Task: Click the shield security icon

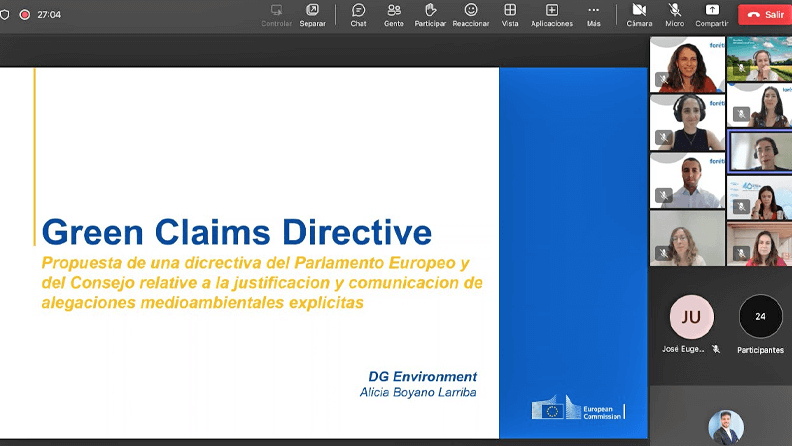Action: (5, 15)
